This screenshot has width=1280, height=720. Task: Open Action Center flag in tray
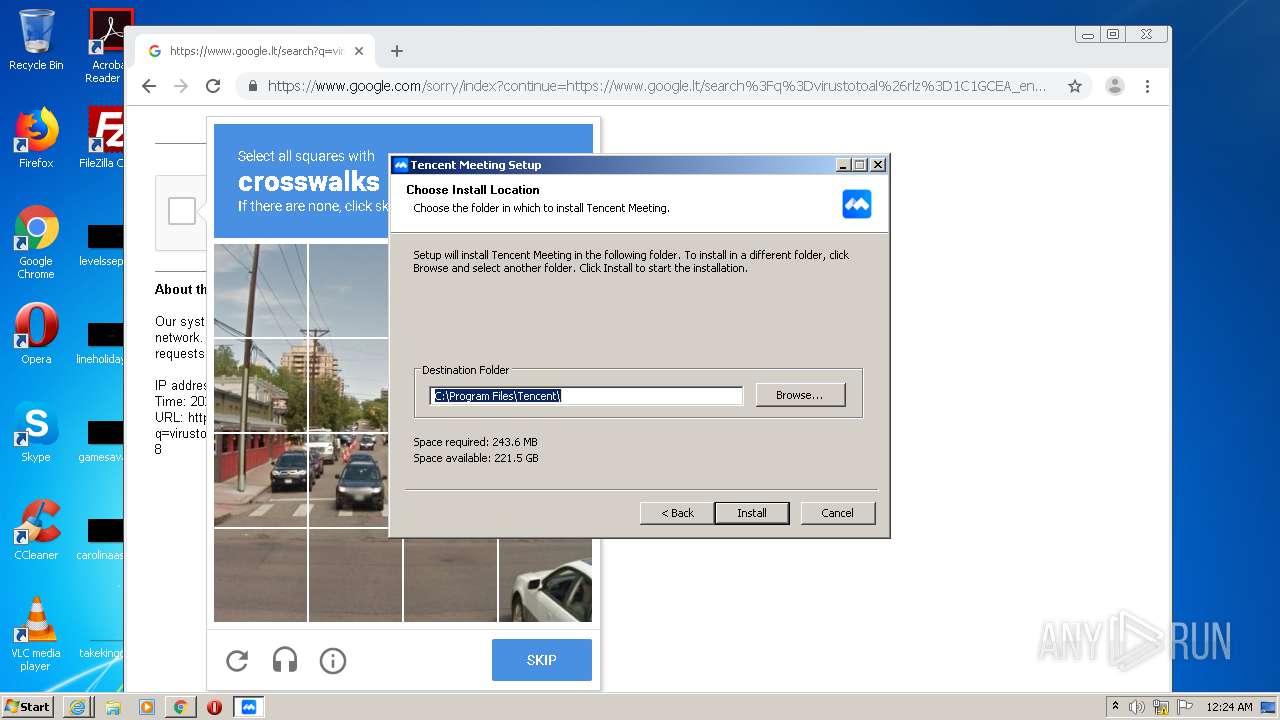pos(1184,707)
